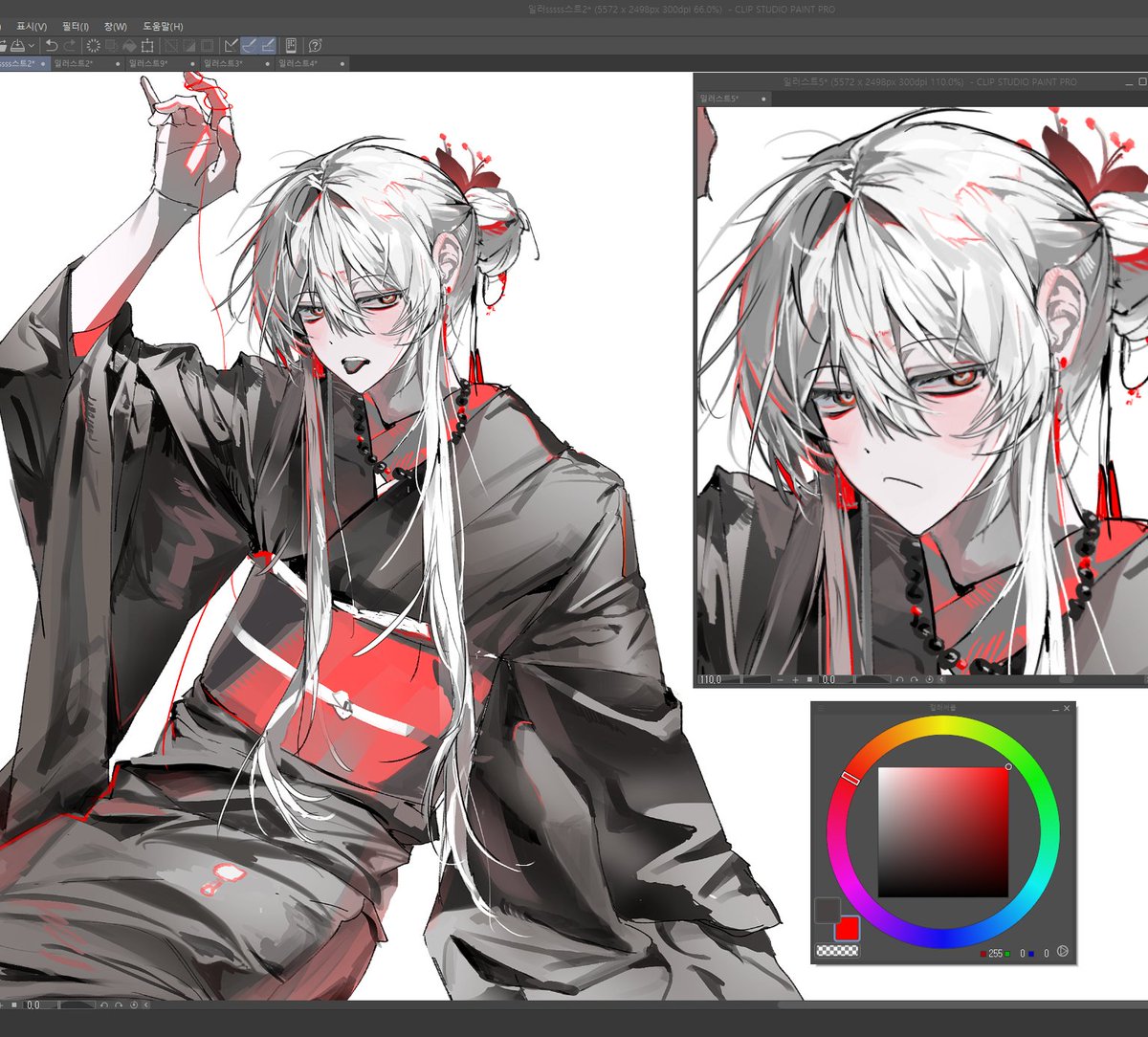Select the gray sub color swatch
This screenshot has height=1037, width=1148.
(x=828, y=910)
